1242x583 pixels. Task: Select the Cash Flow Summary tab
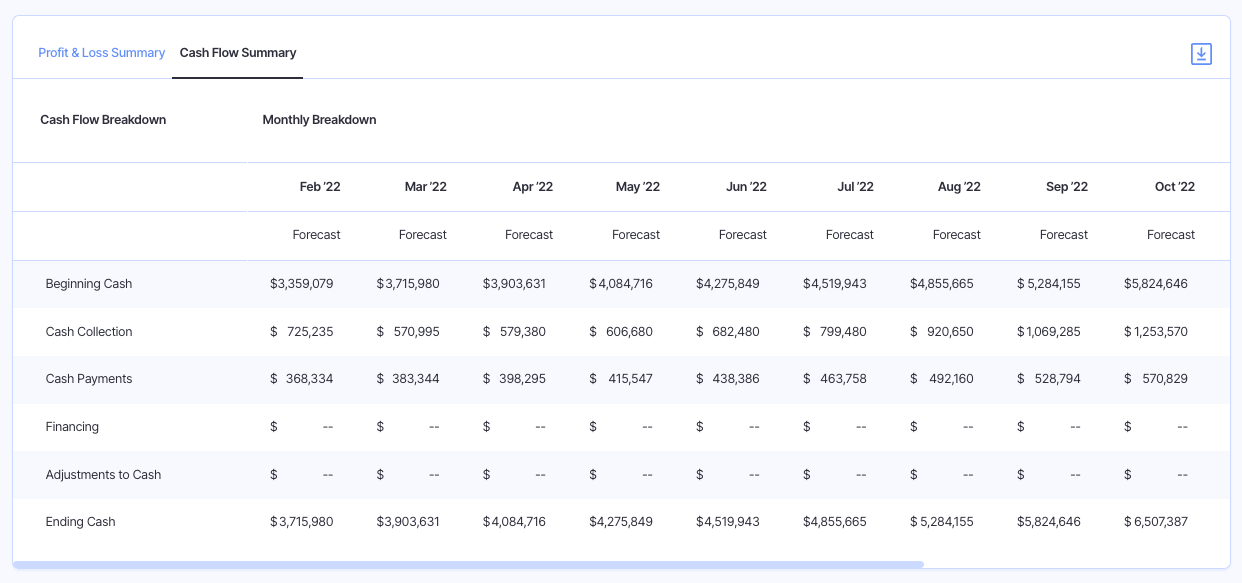pyautogui.click(x=237, y=53)
